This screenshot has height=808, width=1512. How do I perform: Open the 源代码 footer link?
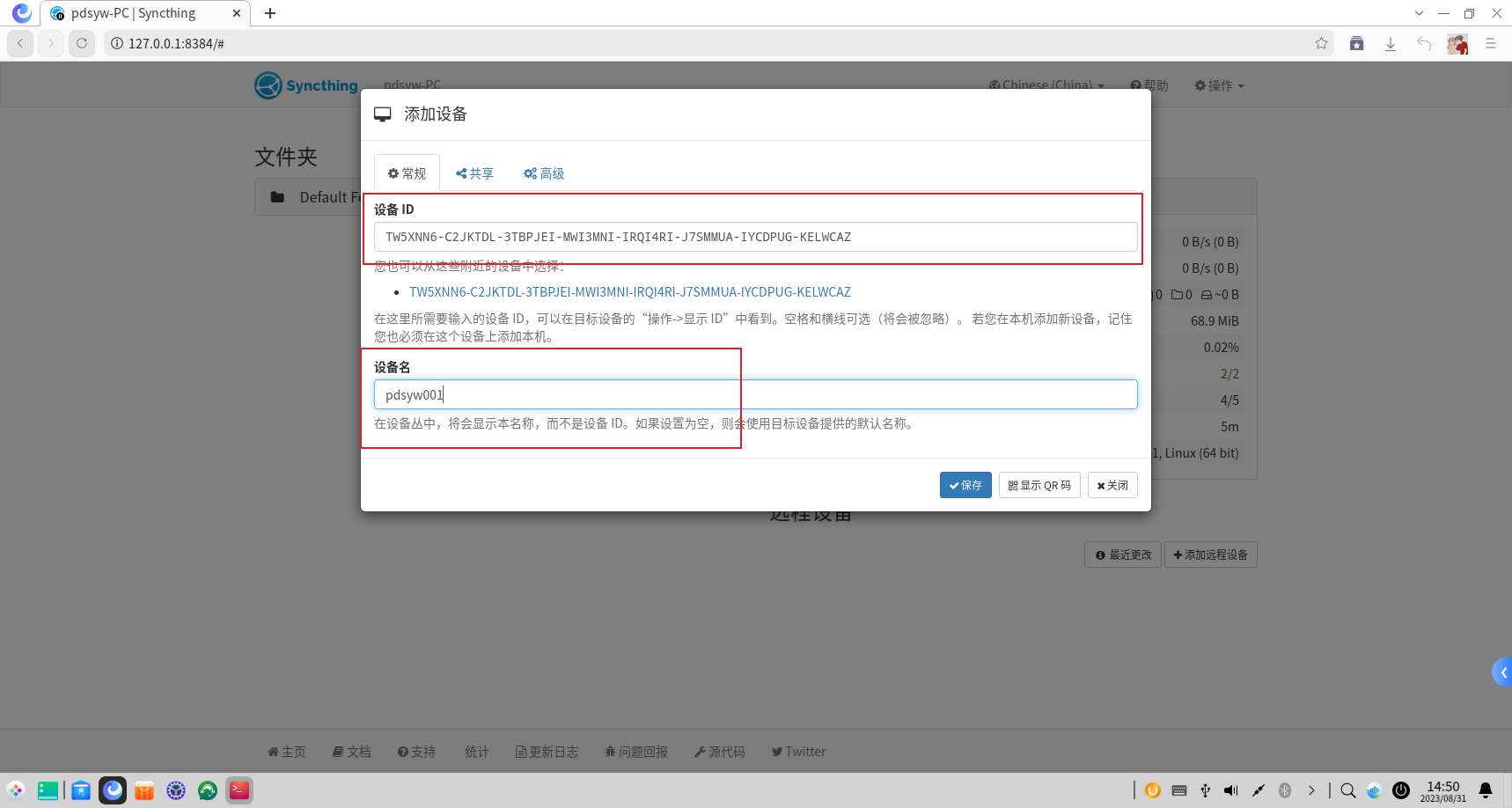(x=720, y=752)
